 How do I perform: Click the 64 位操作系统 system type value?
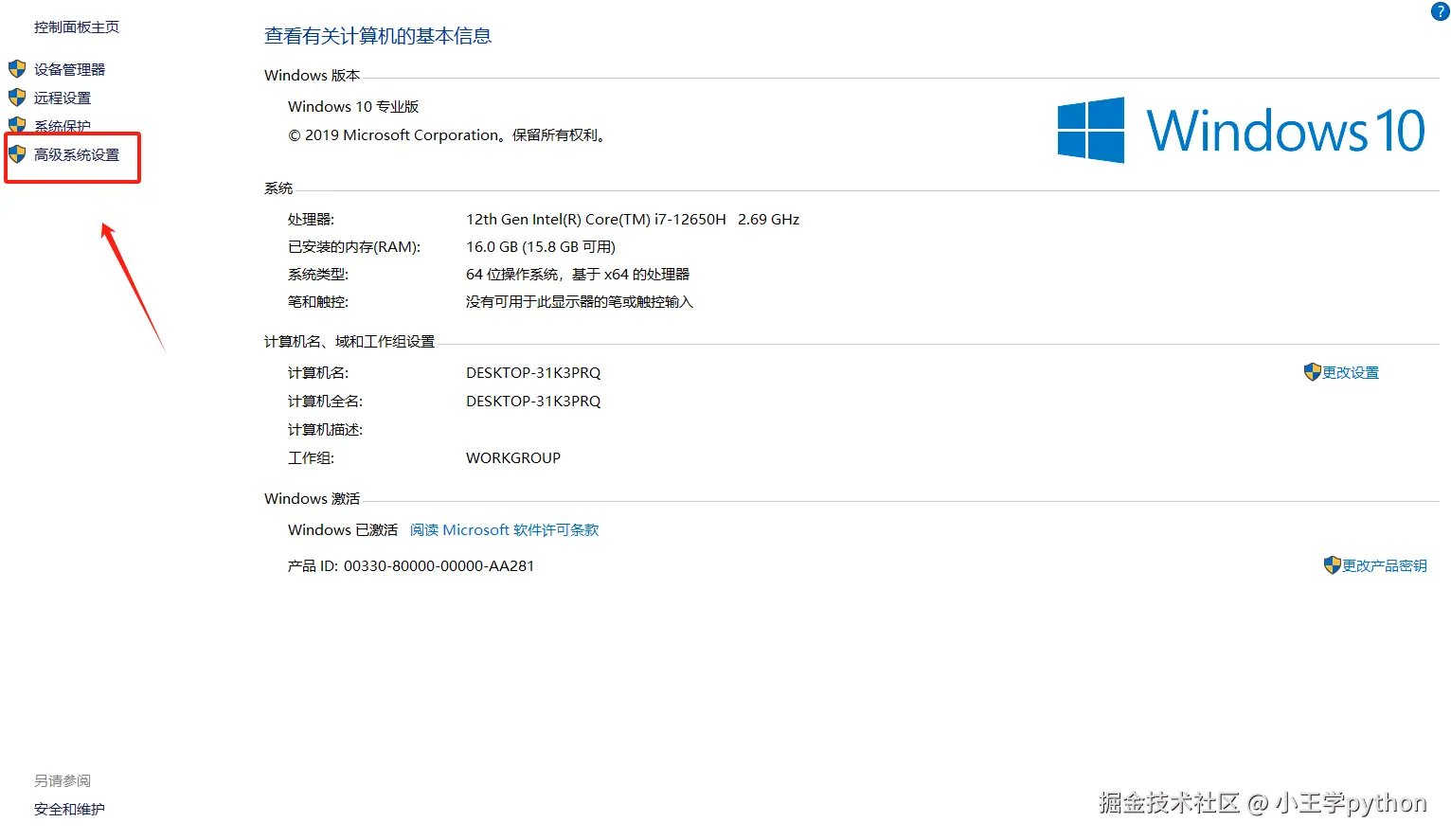(578, 274)
